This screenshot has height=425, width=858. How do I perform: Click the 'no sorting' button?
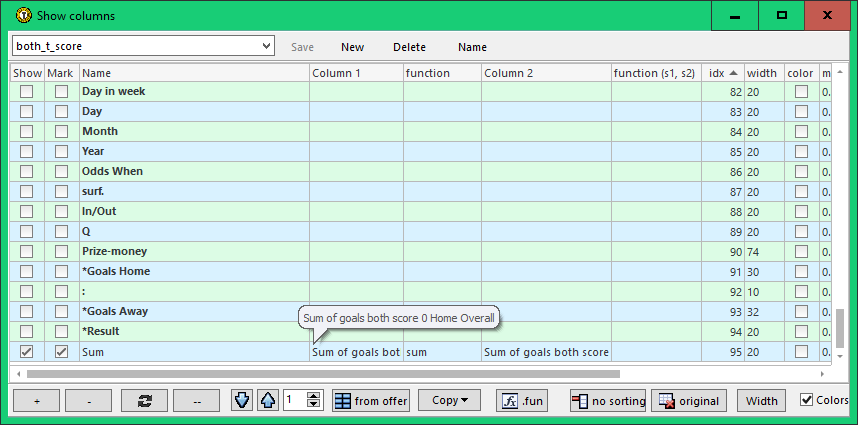click(x=608, y=401)
